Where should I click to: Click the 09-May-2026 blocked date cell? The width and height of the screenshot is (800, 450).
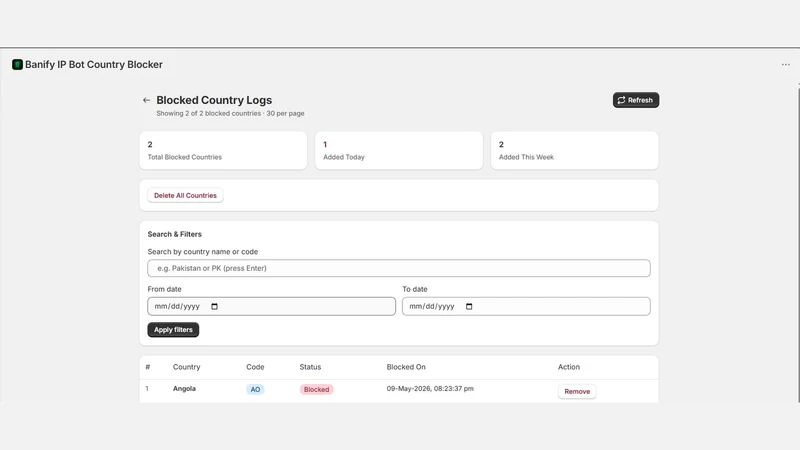pos(430,388)
